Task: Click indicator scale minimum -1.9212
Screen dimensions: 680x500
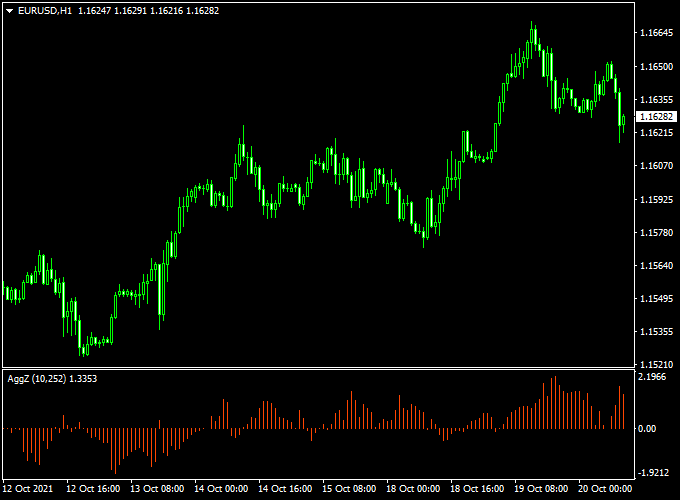Action: [x=653, y=473]
